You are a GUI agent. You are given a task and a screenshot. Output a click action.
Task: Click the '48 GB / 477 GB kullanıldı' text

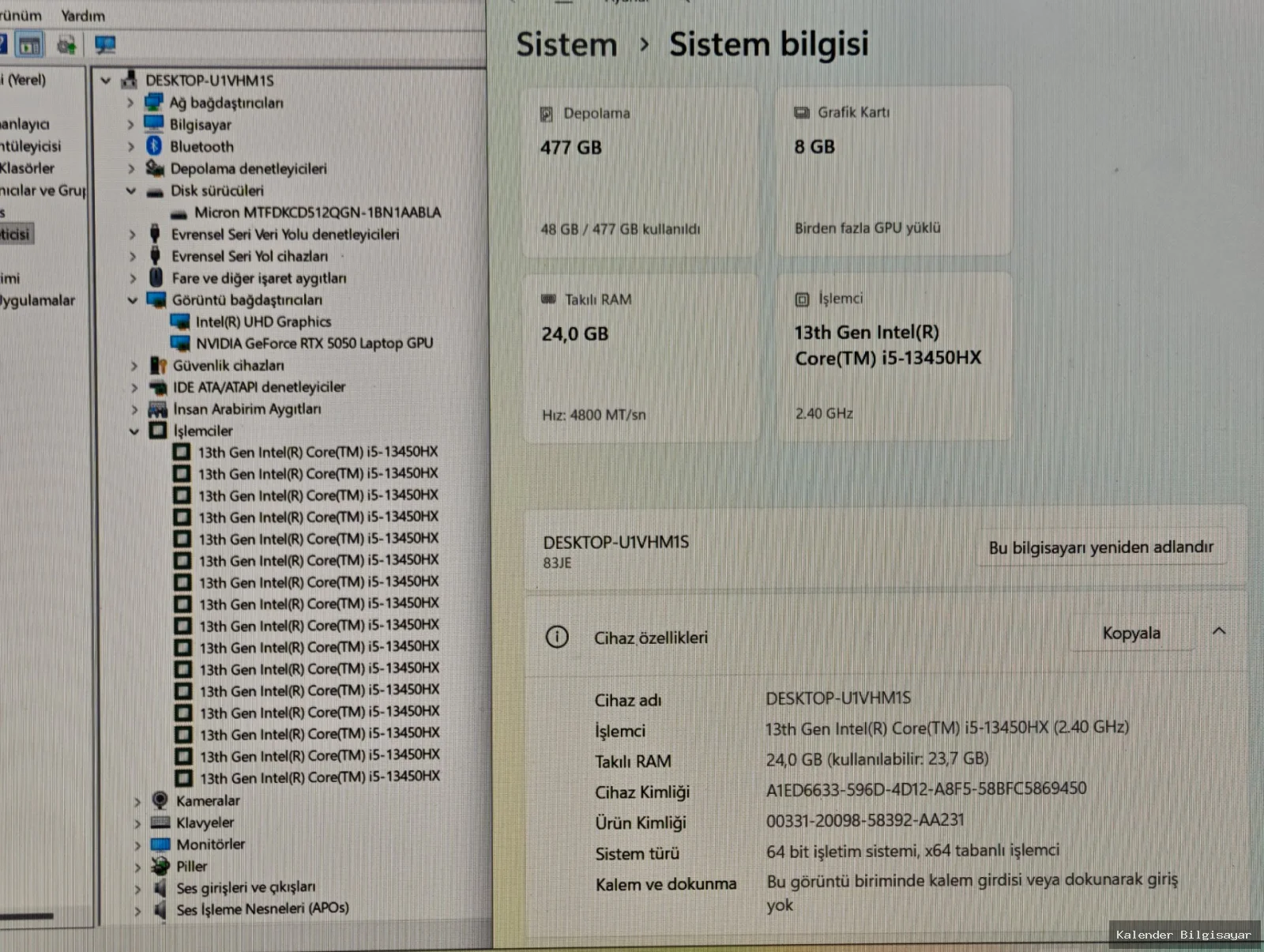coord(620,229)
